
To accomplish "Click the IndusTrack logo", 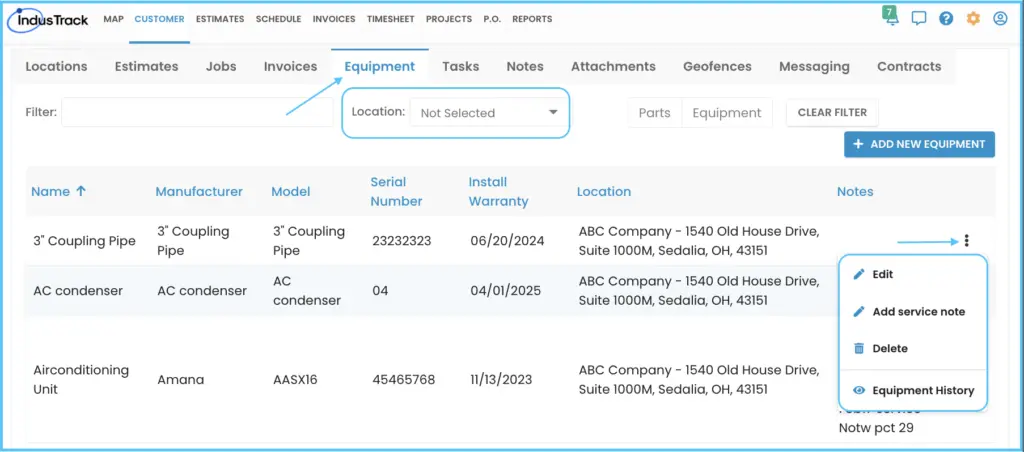I will [x=48, y=20].
